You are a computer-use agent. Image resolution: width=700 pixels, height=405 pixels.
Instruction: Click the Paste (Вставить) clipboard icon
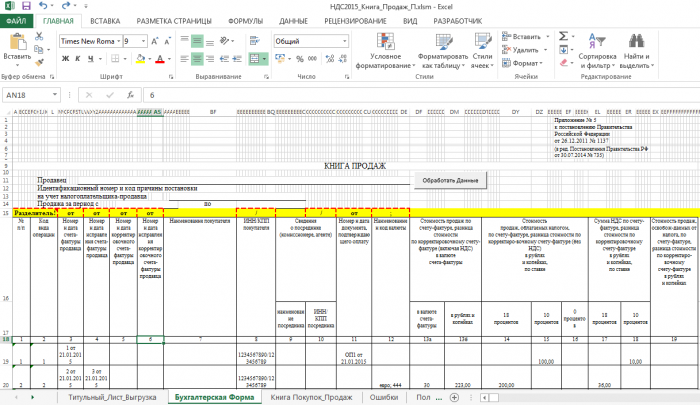[17, 43]
